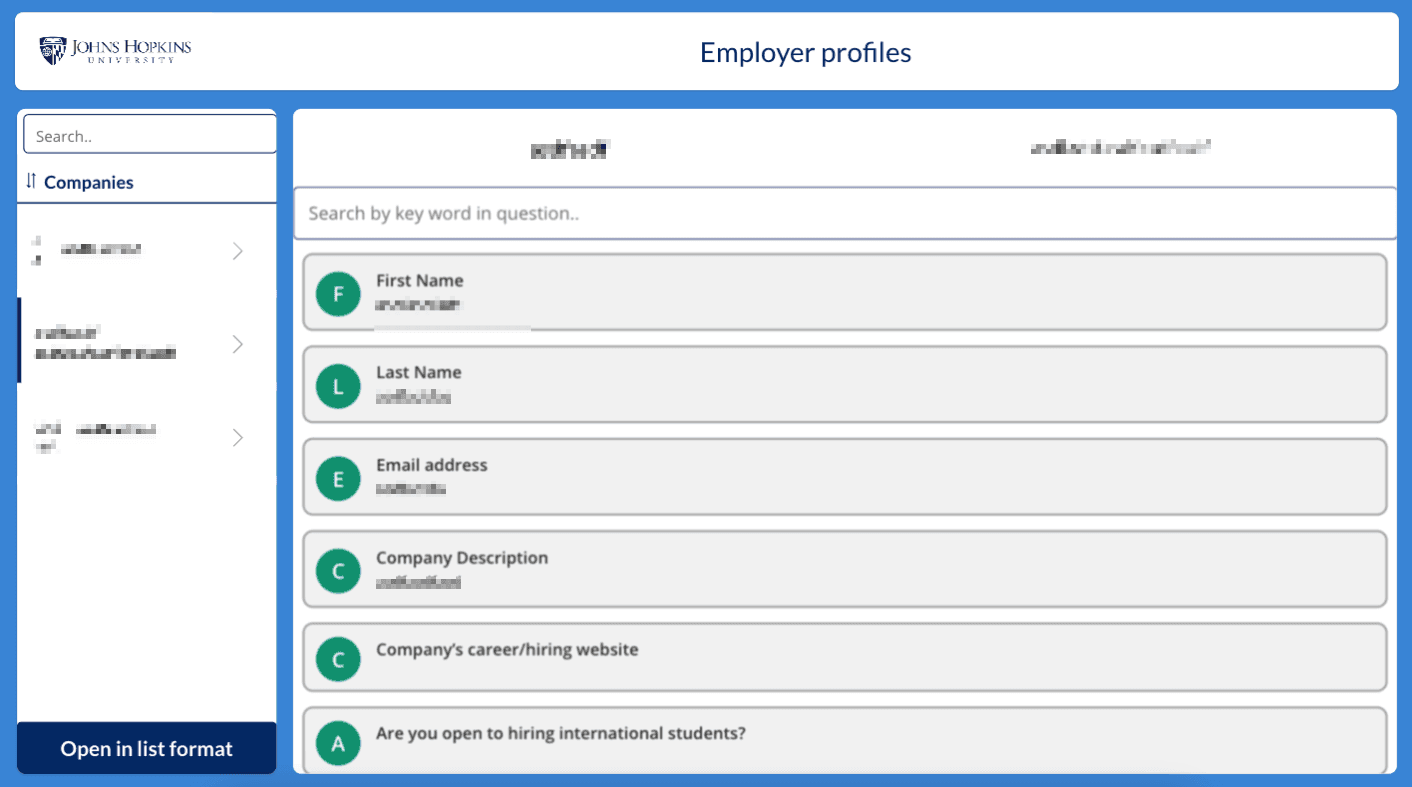
Task: Expand the first company with its chevron
Action: [x=238, y=251]
